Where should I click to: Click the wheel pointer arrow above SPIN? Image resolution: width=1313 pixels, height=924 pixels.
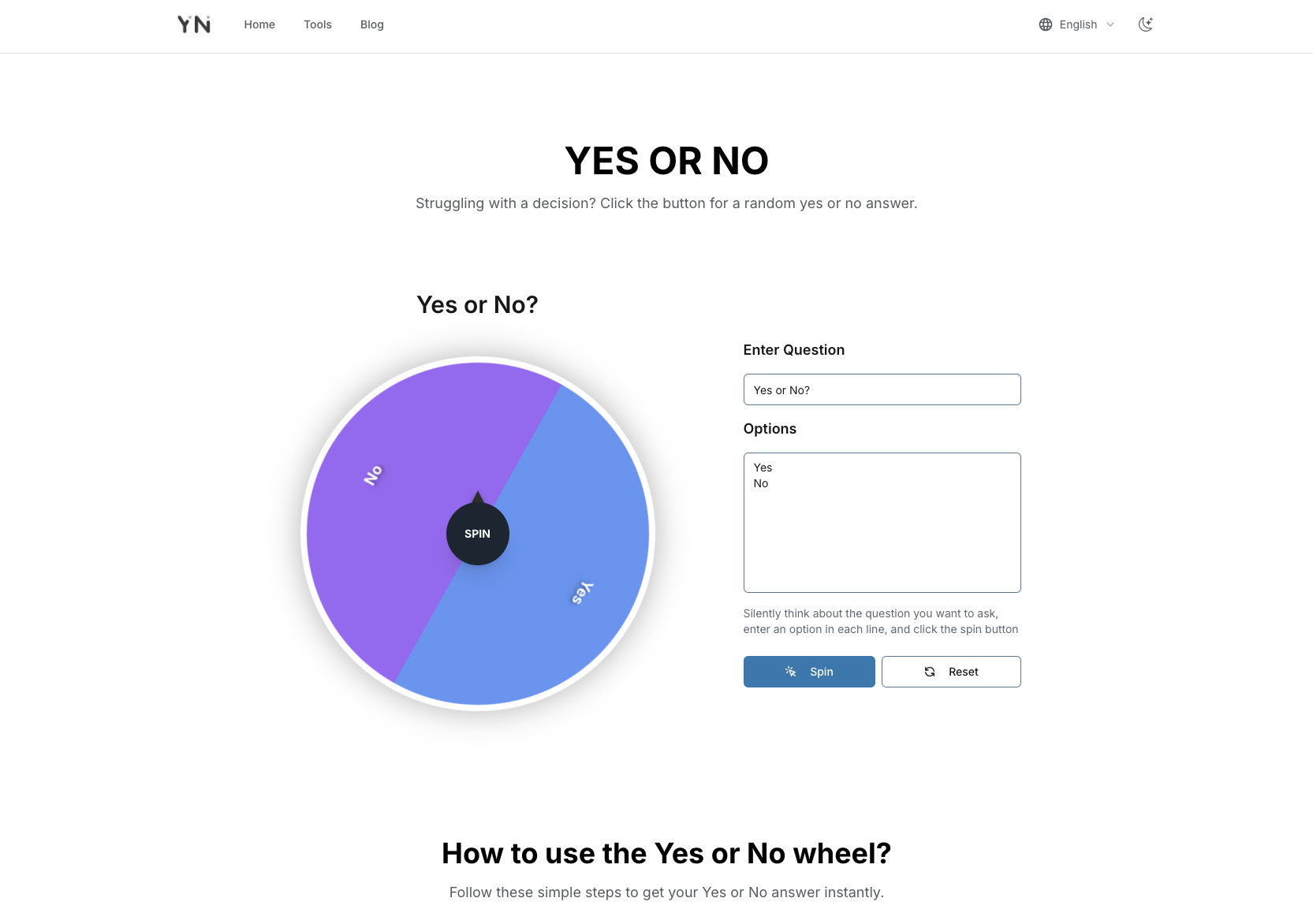(x=478, y=497)
